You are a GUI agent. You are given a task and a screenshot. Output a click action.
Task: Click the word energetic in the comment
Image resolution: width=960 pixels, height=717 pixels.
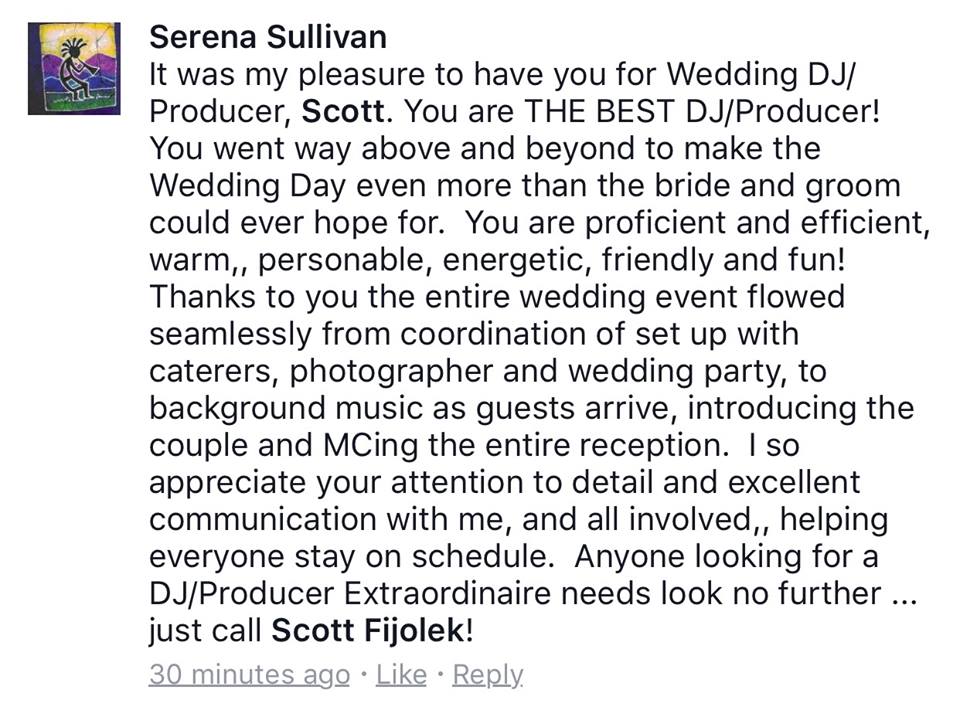click(x=517, y=260)
